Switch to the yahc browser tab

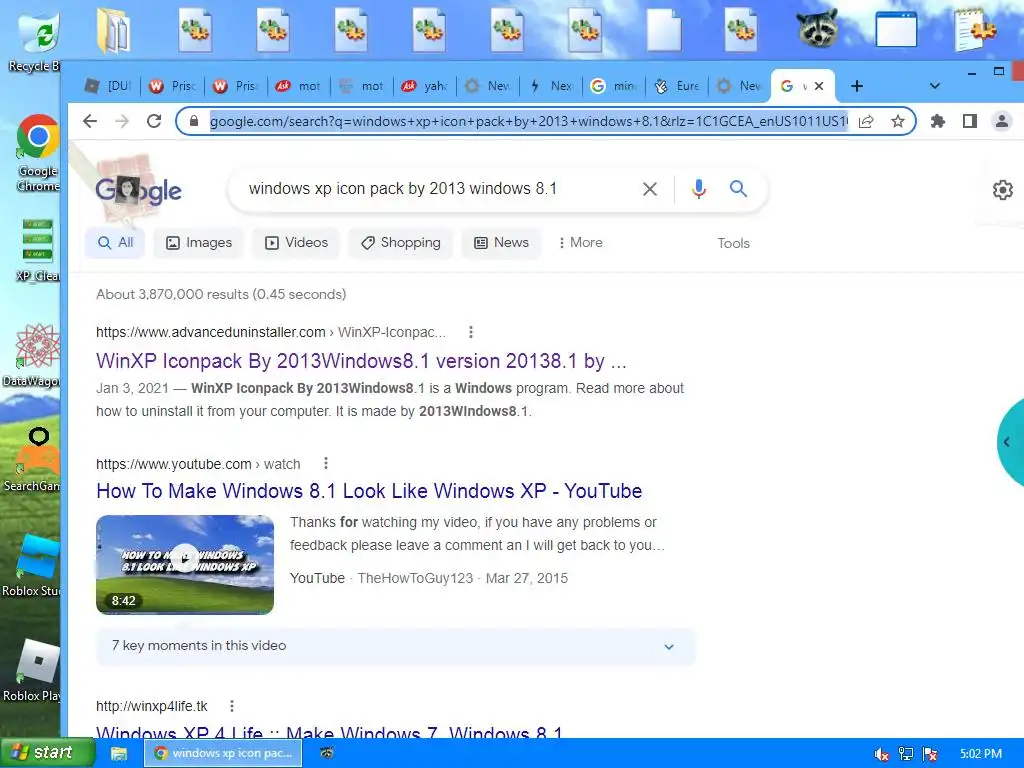tap(424, 86)
